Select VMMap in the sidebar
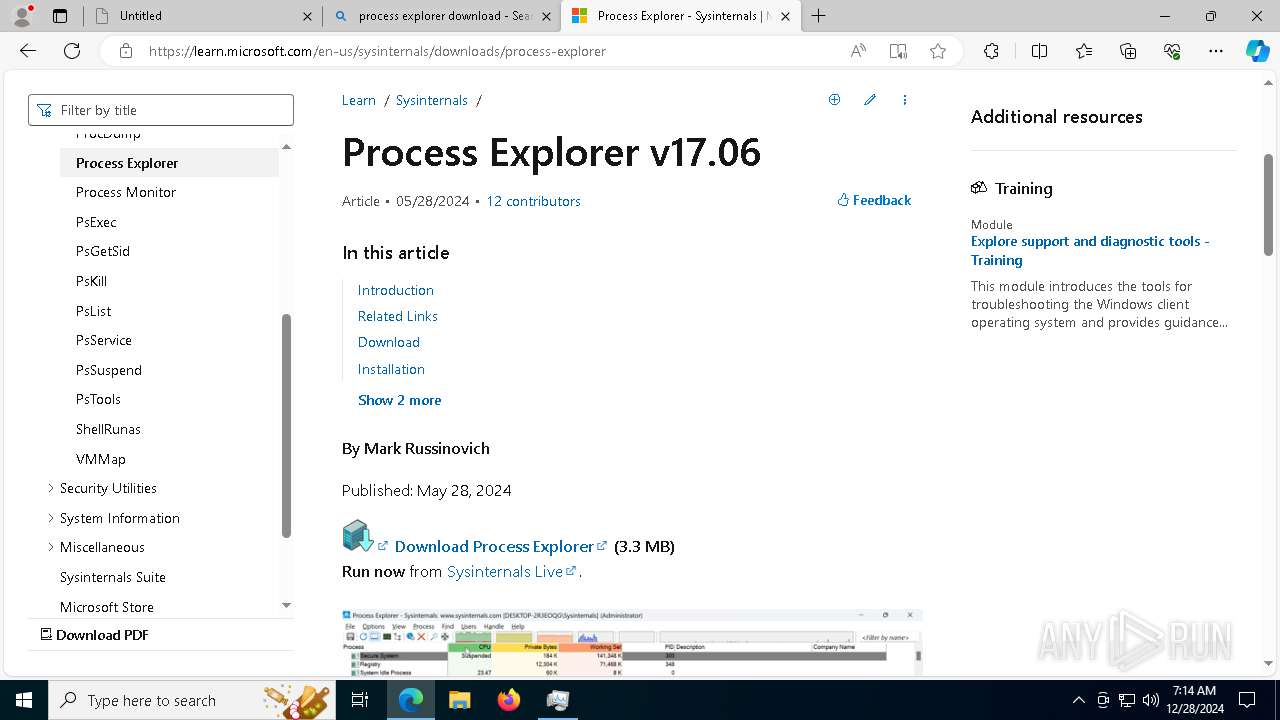The height and width of the screenshot is (720, 1280). [x=101, y=459]
